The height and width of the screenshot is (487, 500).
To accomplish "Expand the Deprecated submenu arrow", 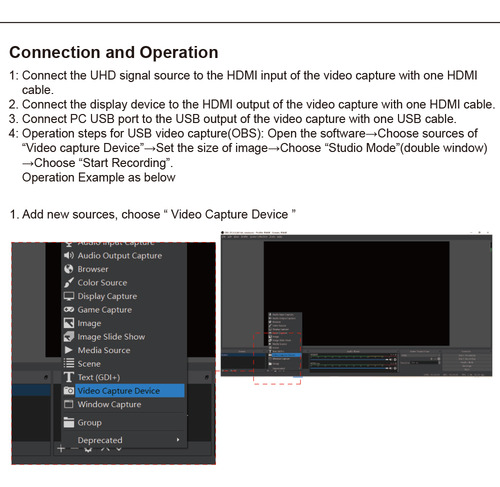I will point(178,440).
